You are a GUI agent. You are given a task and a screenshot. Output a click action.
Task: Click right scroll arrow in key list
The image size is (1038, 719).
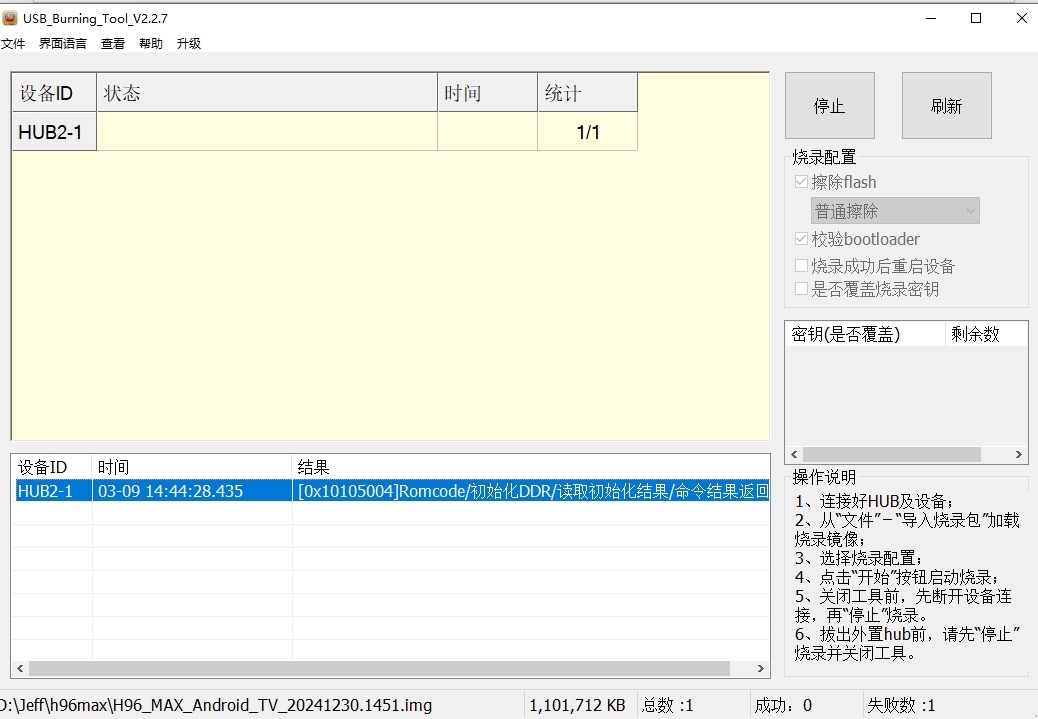pos(1019,455)
